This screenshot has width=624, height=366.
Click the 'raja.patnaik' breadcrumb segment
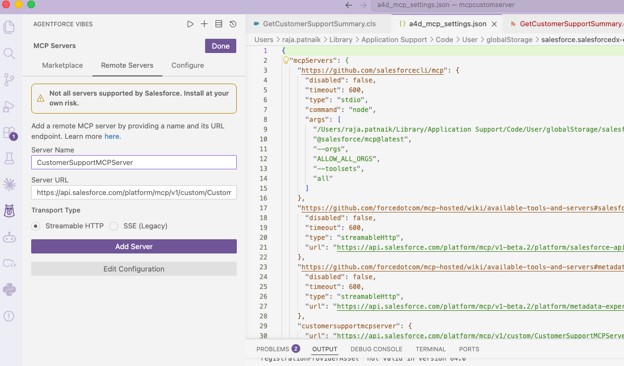[x=301, y=40]
